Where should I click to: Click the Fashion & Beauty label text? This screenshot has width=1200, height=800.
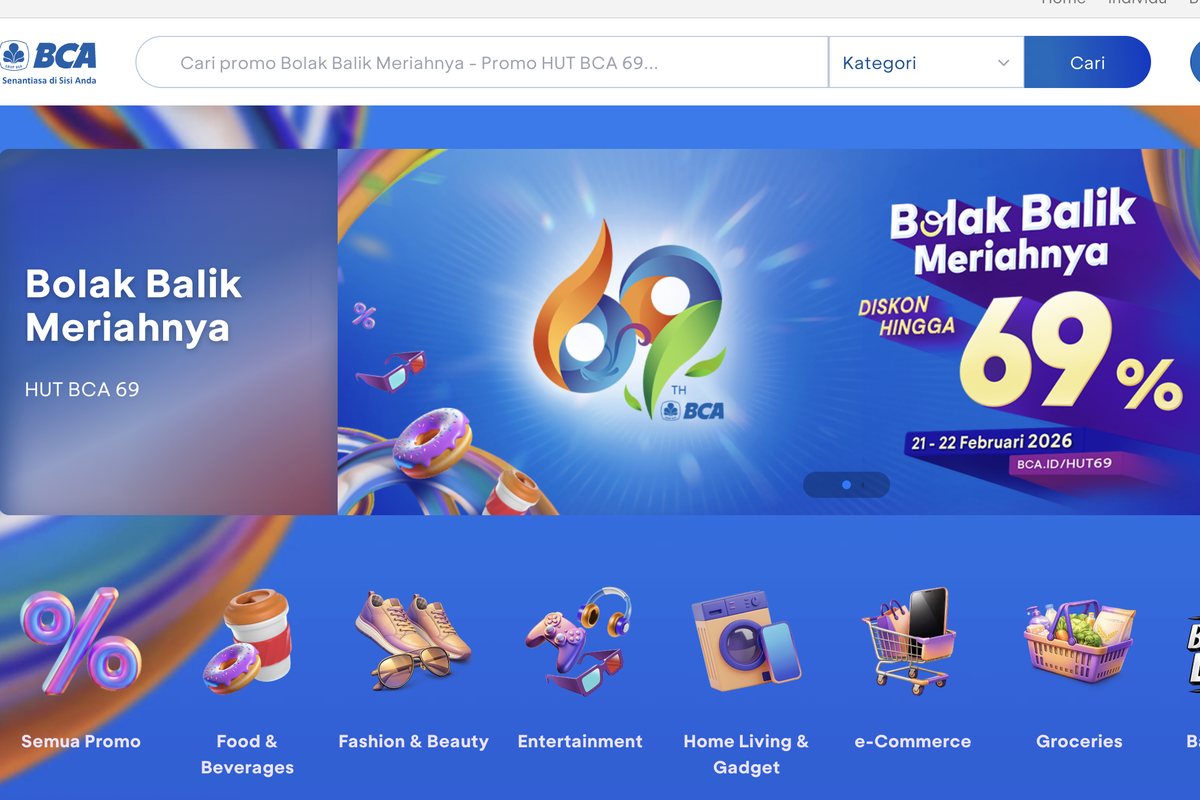(x=413, y=741)
